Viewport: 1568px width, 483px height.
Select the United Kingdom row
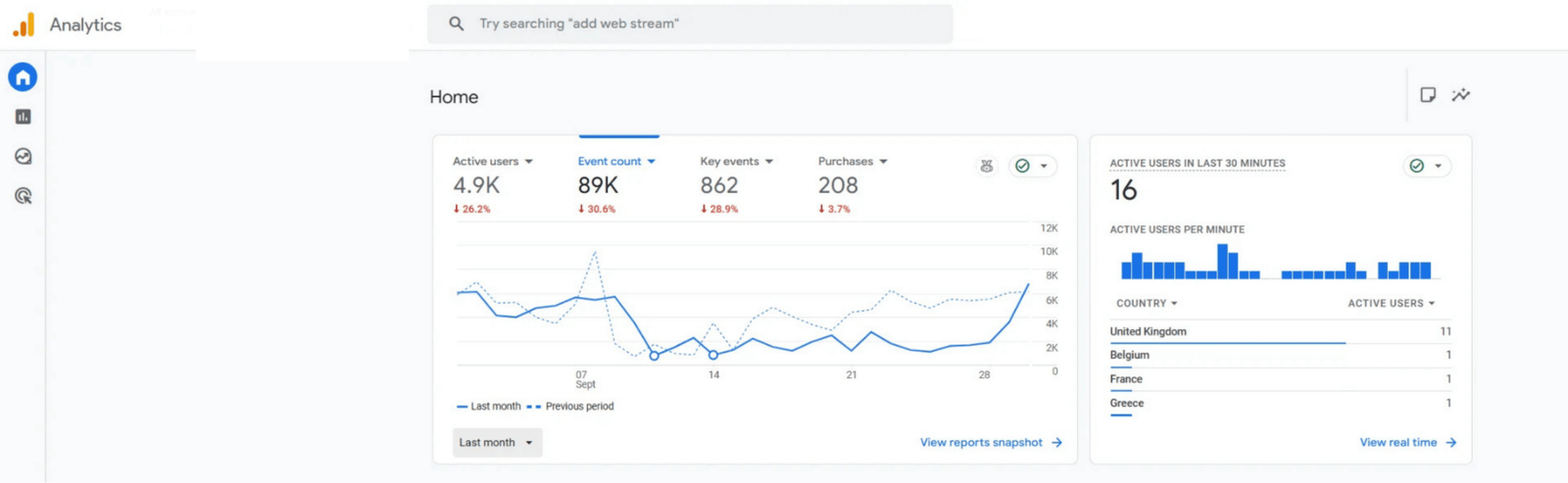[1280, 332]
